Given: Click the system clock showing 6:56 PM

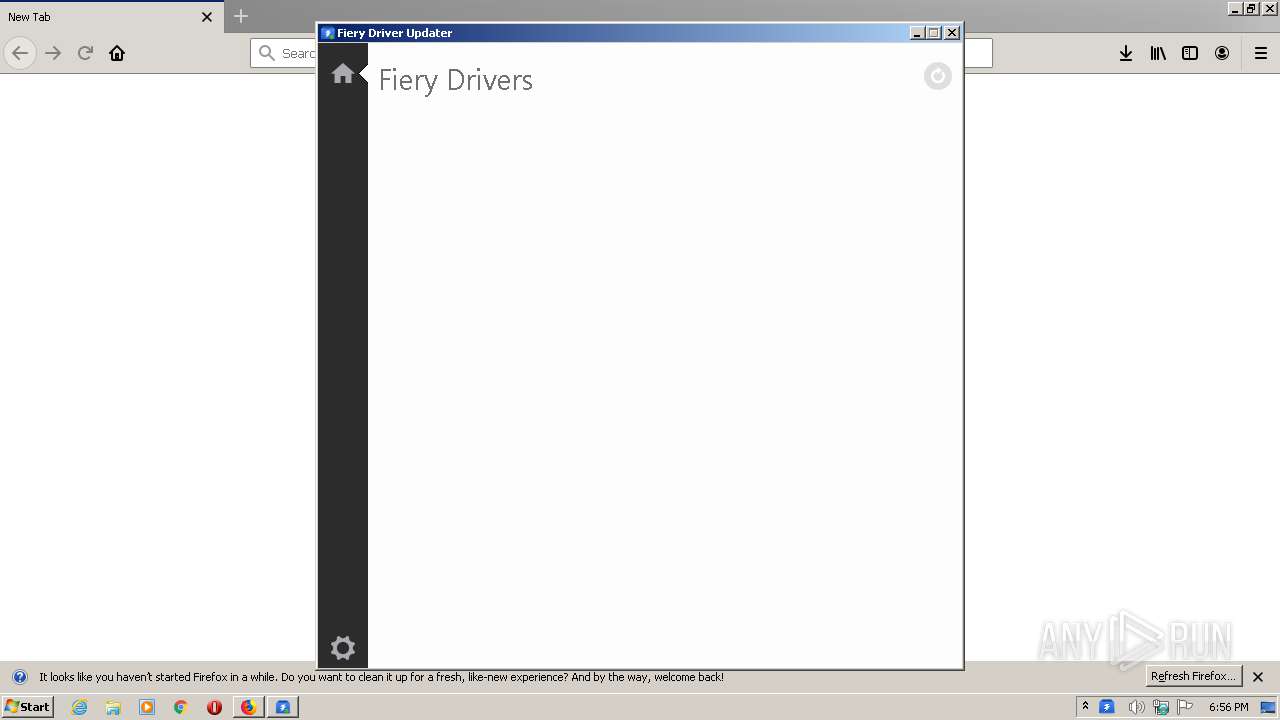Looking at the screenshot, I should [x=1228, y=707].
